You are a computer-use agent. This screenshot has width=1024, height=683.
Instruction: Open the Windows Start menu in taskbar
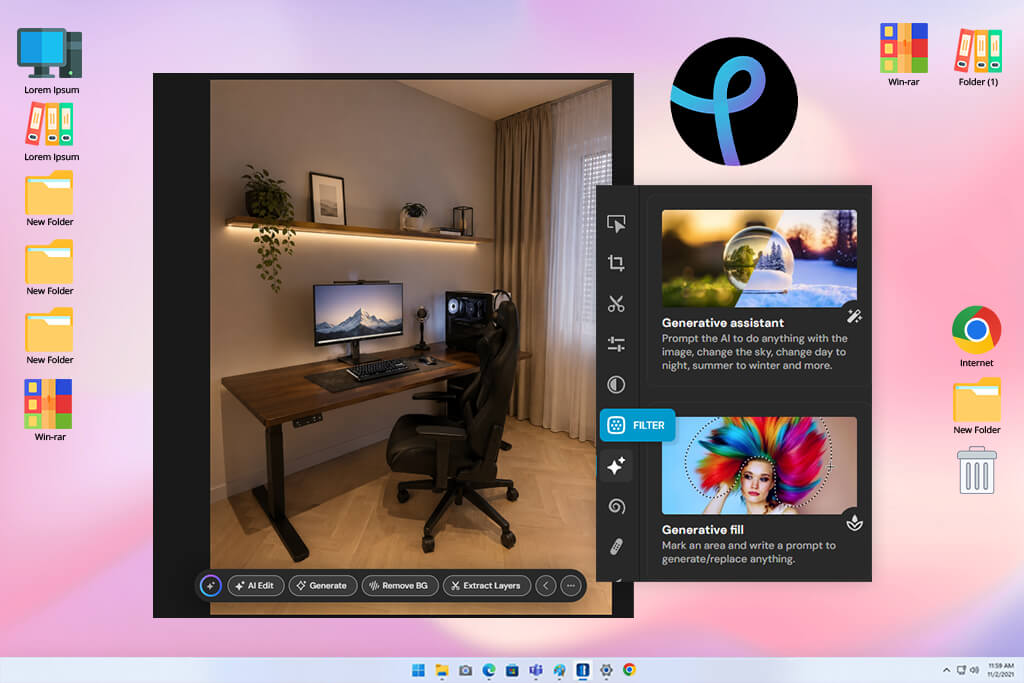(x=419, y=670)
